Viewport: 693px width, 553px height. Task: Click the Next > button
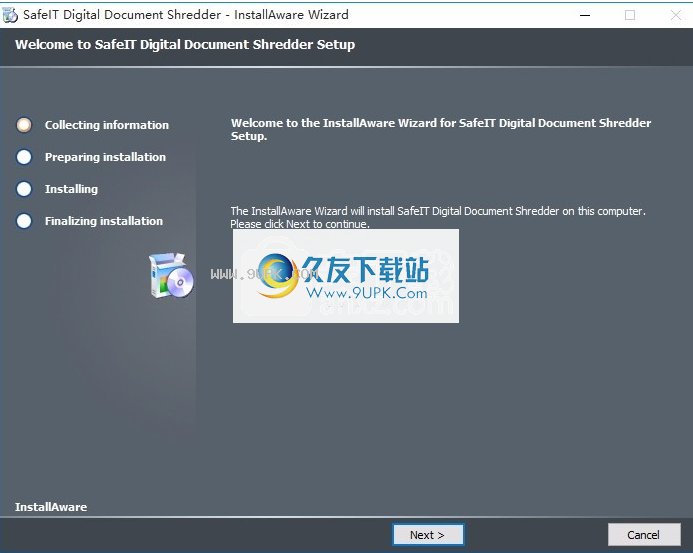[428, 535]
